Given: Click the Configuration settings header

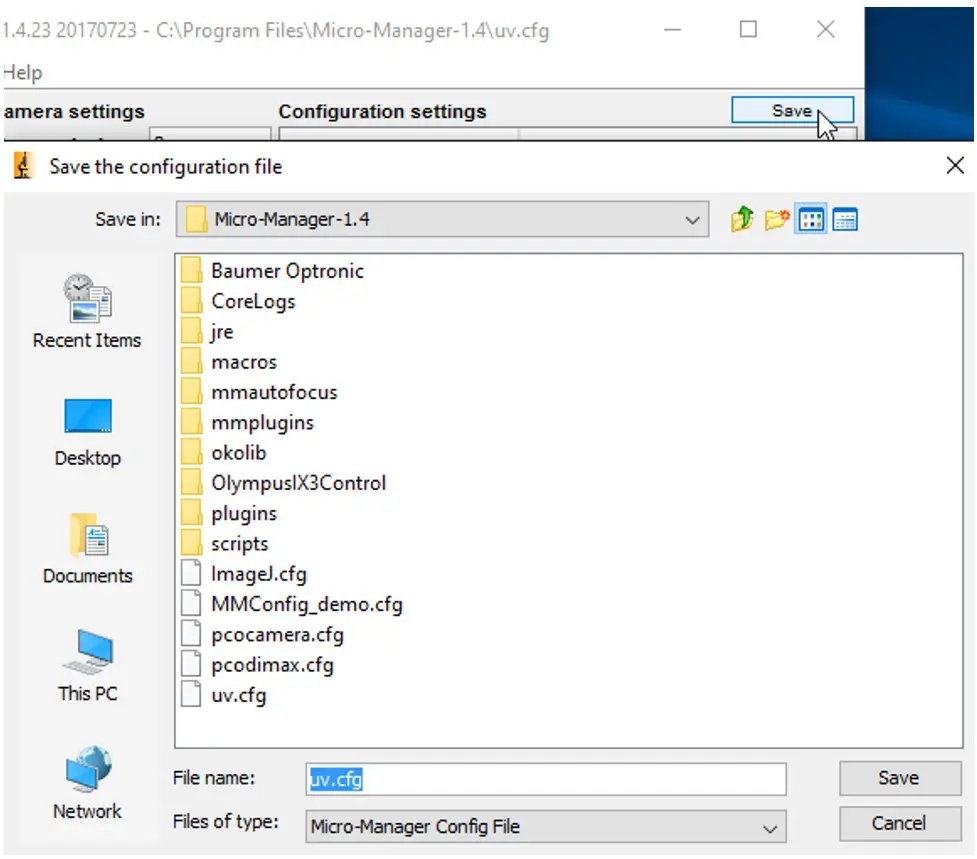Looking at the screenshot, I should (384, 111).
